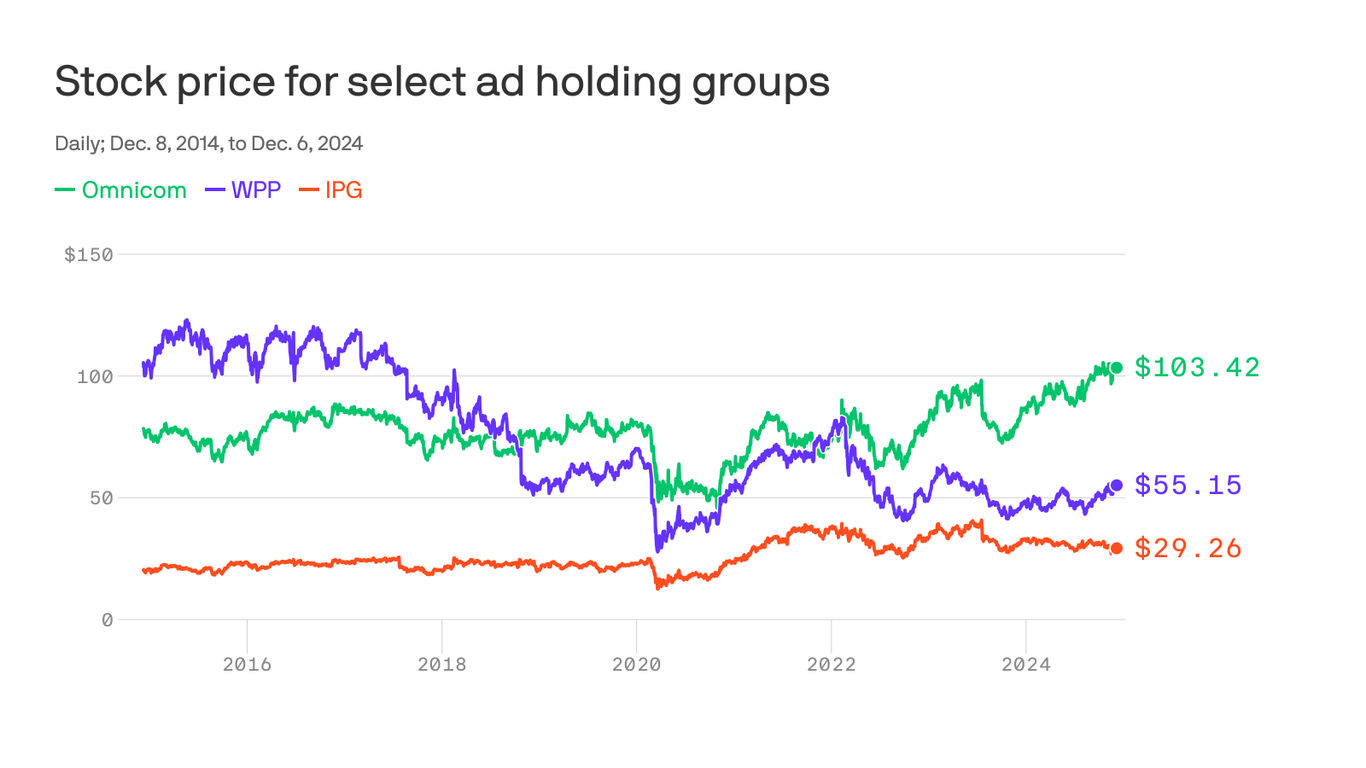
Task: Click the $150 y-axis label
Action: (x=89, y=255)
